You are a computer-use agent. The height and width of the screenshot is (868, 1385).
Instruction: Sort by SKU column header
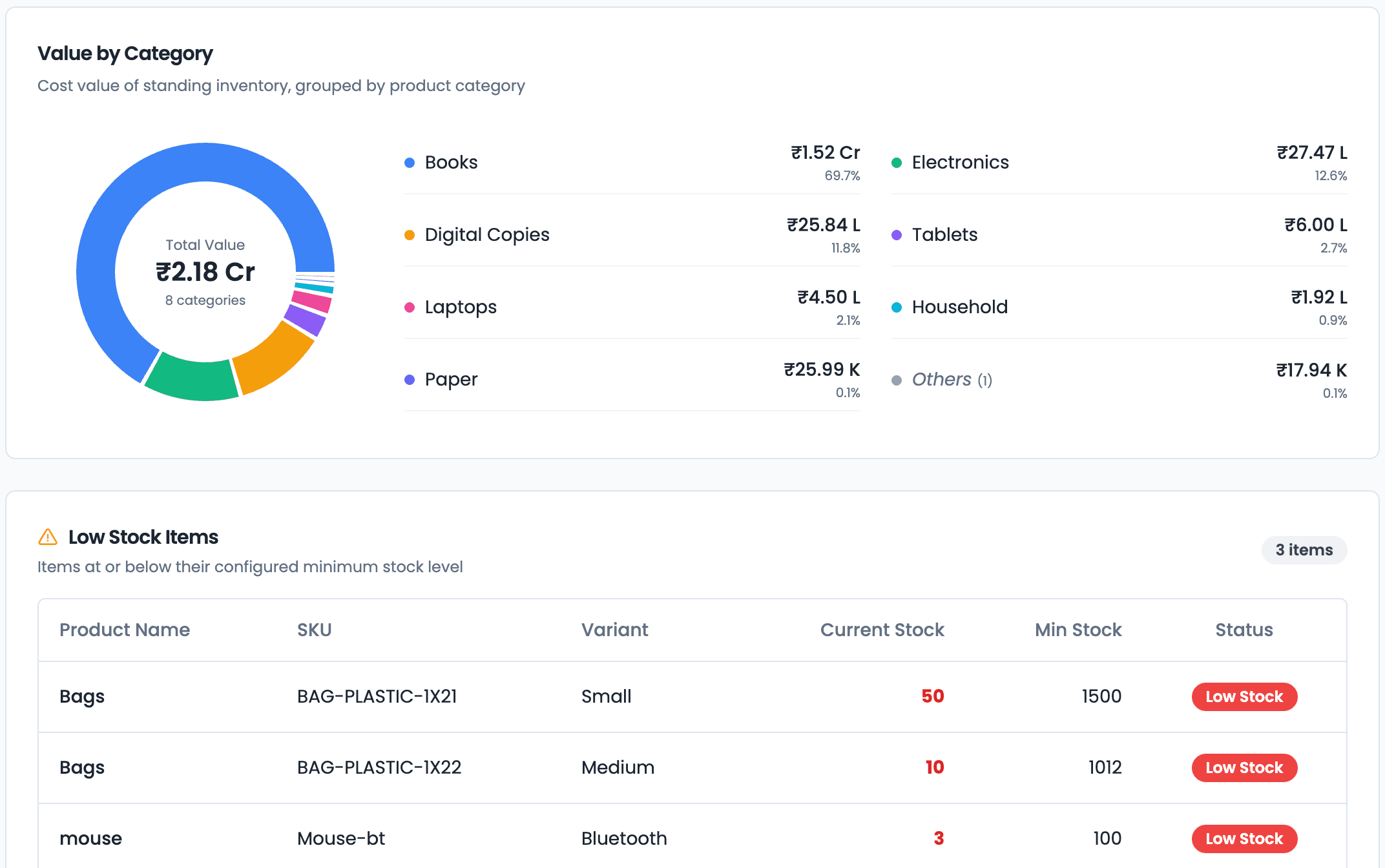pyautogui.click(x=315, y=630)
